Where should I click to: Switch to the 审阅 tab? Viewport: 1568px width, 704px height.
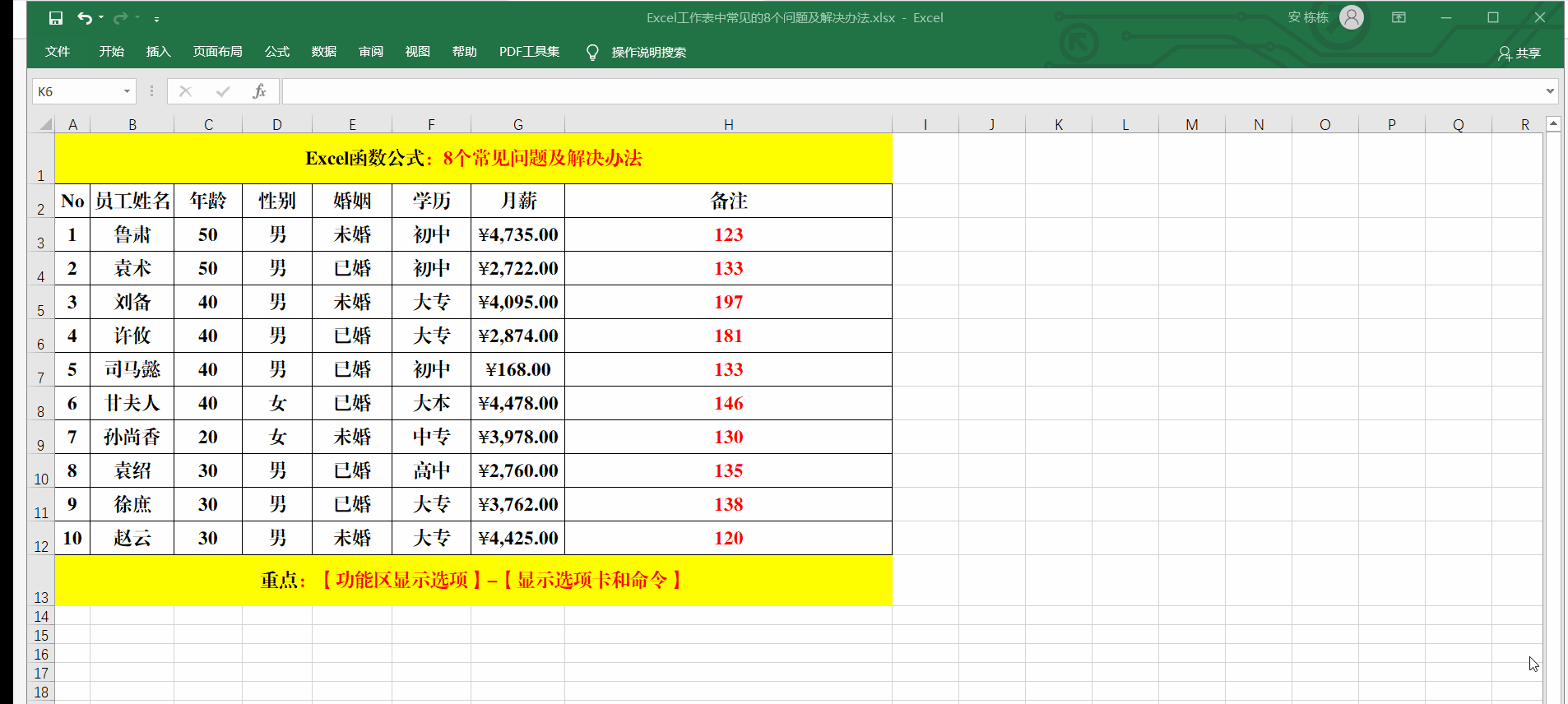click(371, 52)
